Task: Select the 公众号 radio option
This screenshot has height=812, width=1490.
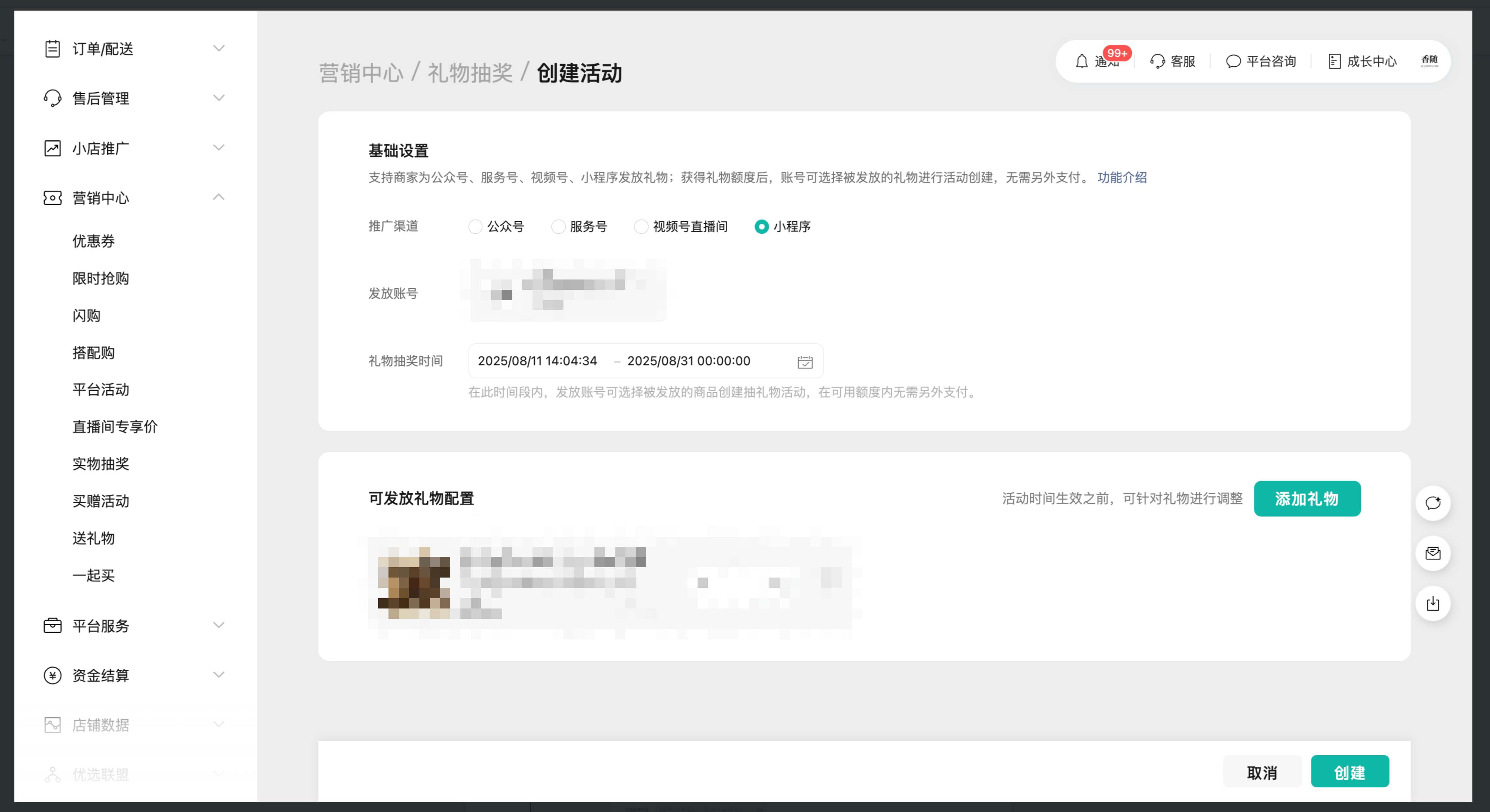Action: pyautogui.click(x=475, y=227)
